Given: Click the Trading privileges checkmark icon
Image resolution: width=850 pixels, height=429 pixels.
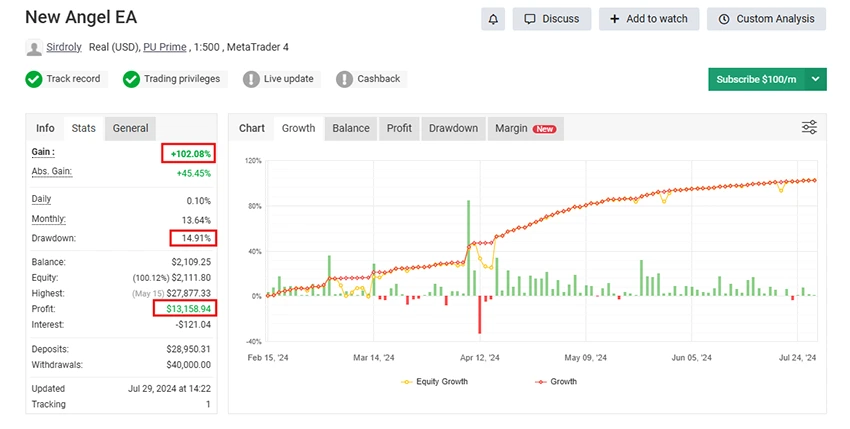Looking at the screenshot, I should point(131,79).
